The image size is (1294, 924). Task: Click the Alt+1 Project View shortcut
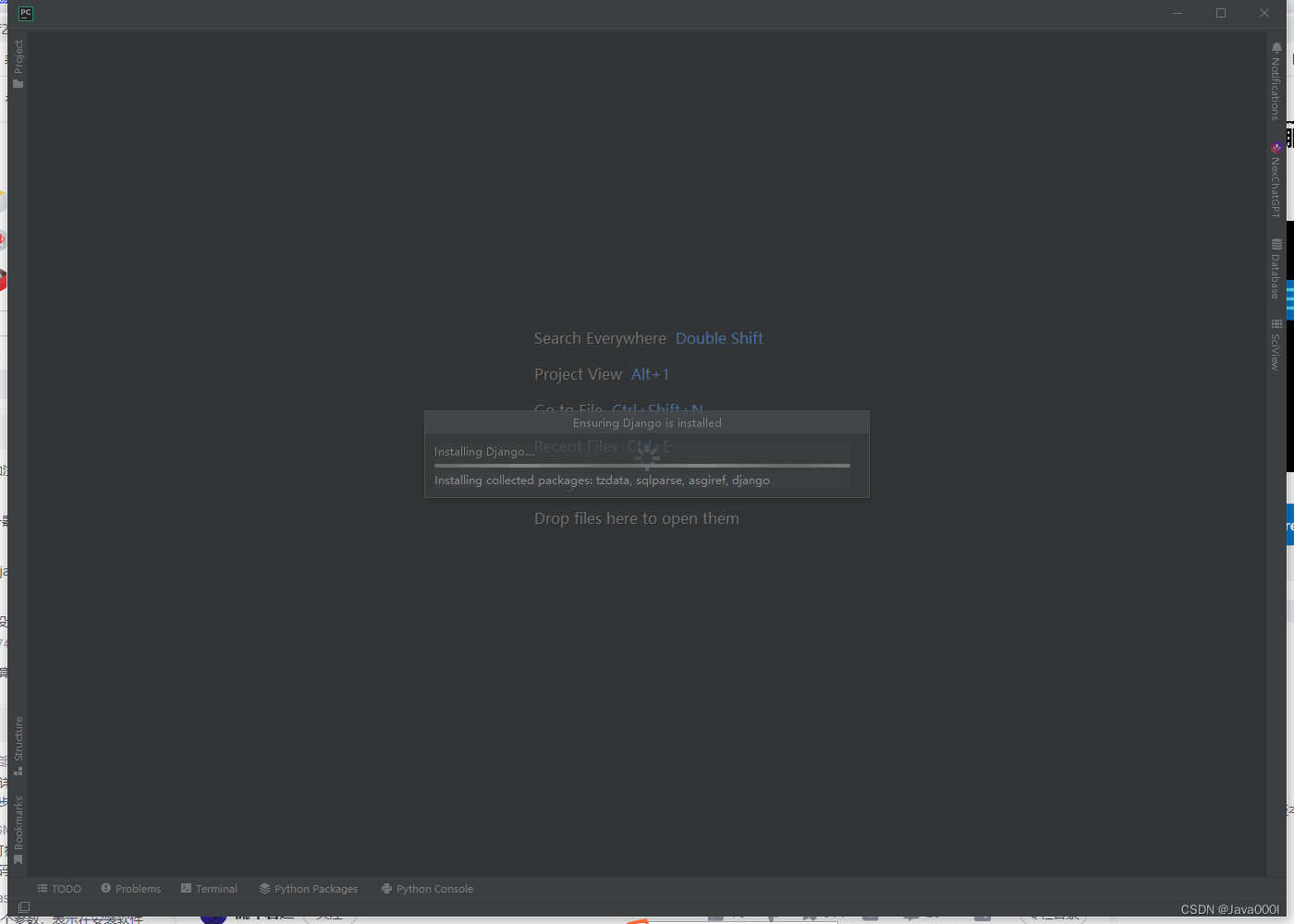click(650, 374)
